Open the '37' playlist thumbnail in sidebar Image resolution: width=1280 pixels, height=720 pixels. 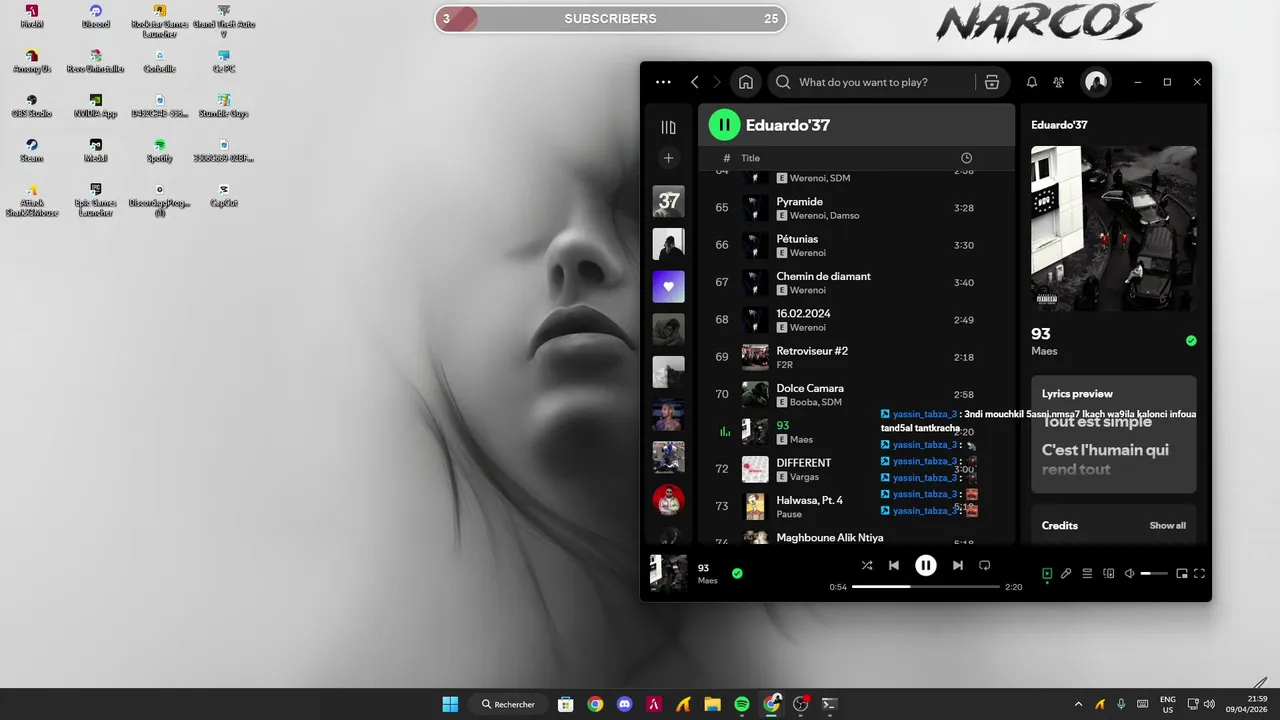[669, 201]
